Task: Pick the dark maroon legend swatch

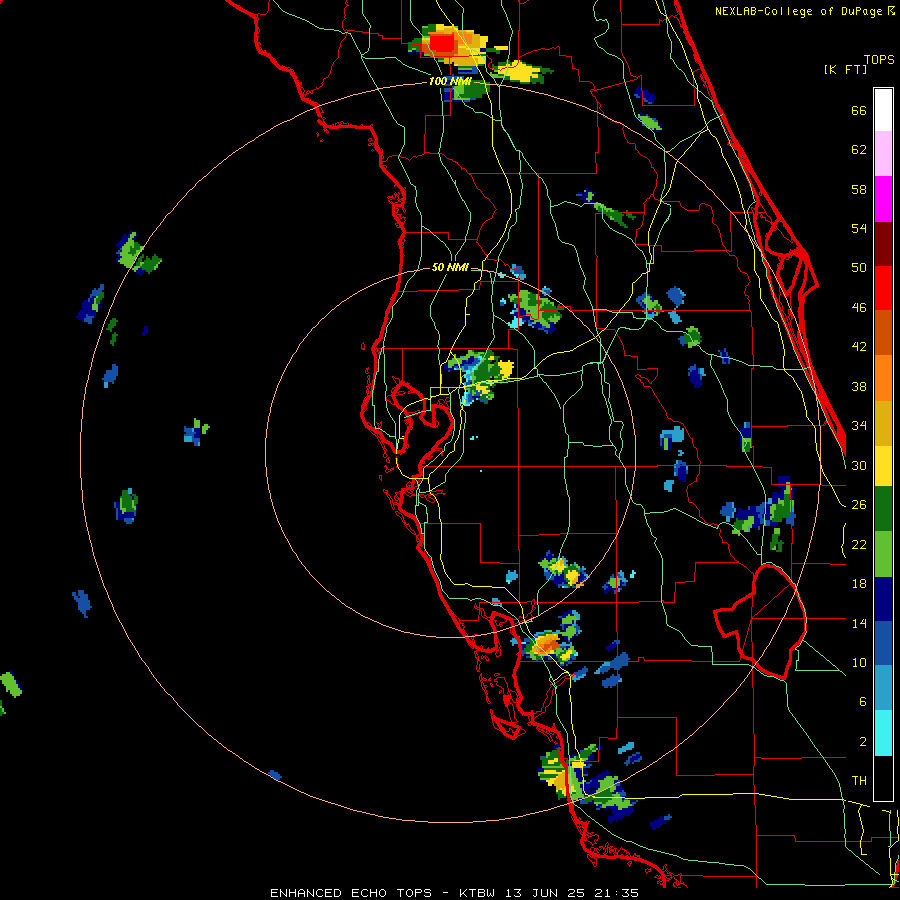Action: pyautogui.click(x=883, y=243)
